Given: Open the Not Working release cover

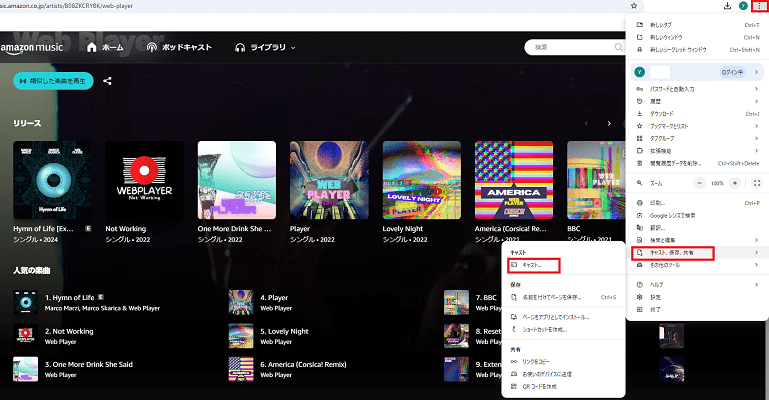Looking at the screenshot, I should [144, 180].
